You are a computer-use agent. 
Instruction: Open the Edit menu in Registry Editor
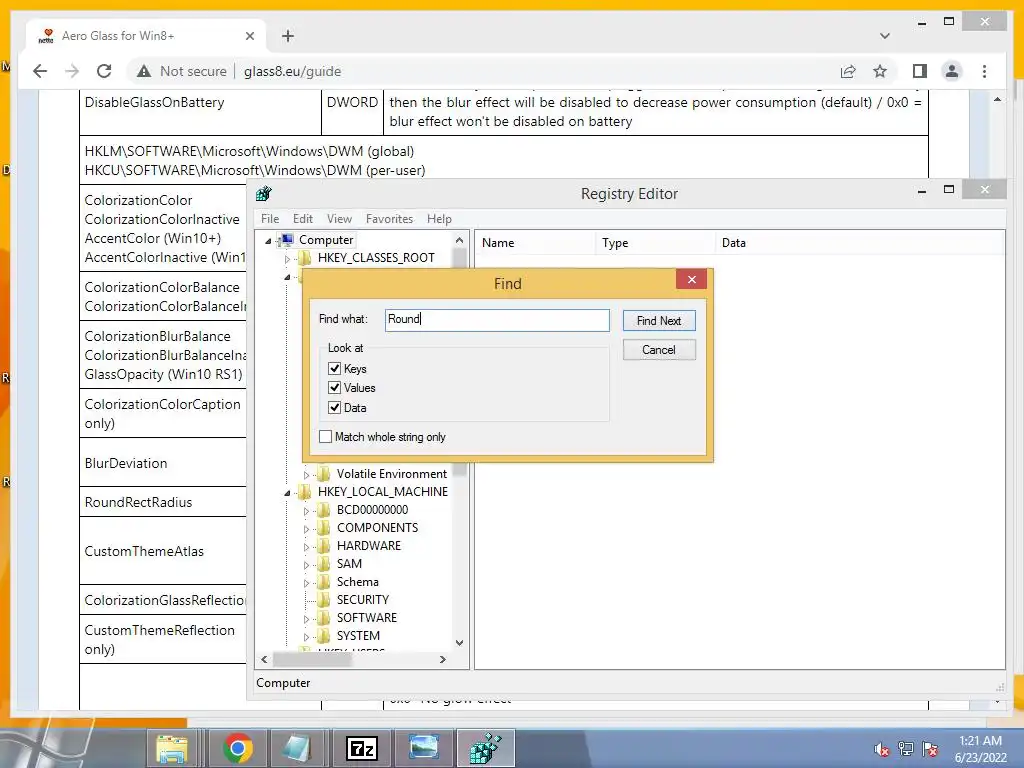[x=302, y=219]
